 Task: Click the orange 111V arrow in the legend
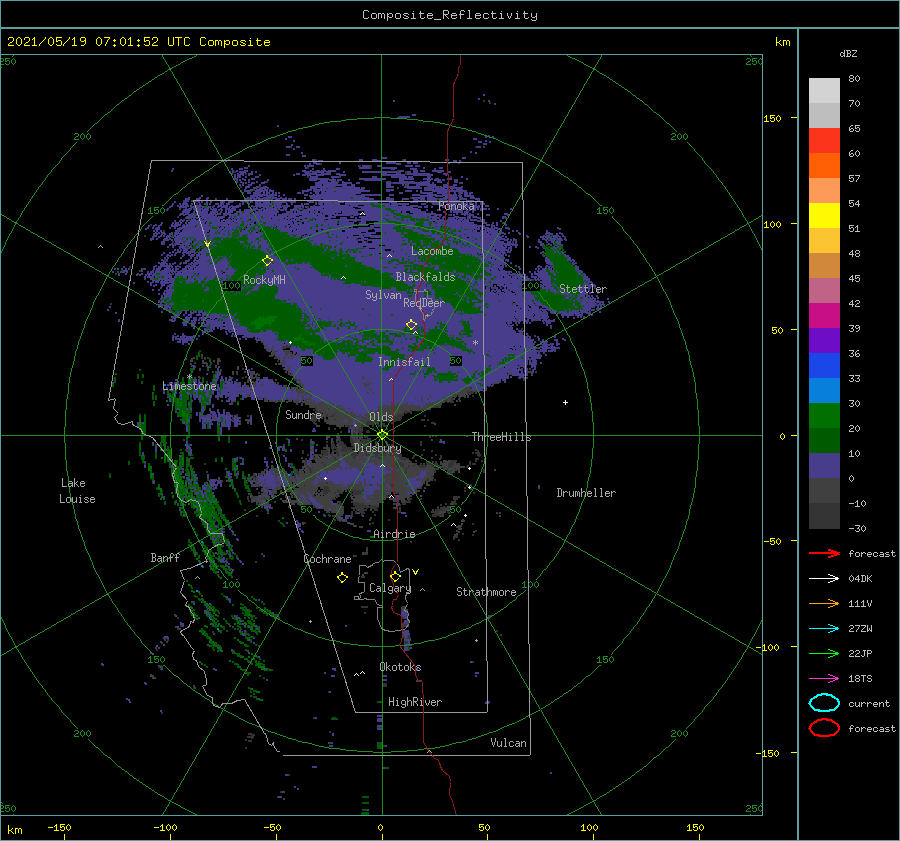[824, 603]
